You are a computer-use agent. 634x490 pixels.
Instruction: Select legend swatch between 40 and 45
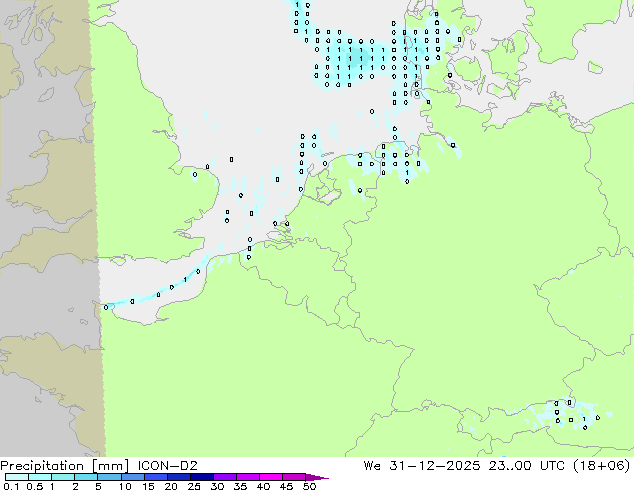(x=271, y=477)
